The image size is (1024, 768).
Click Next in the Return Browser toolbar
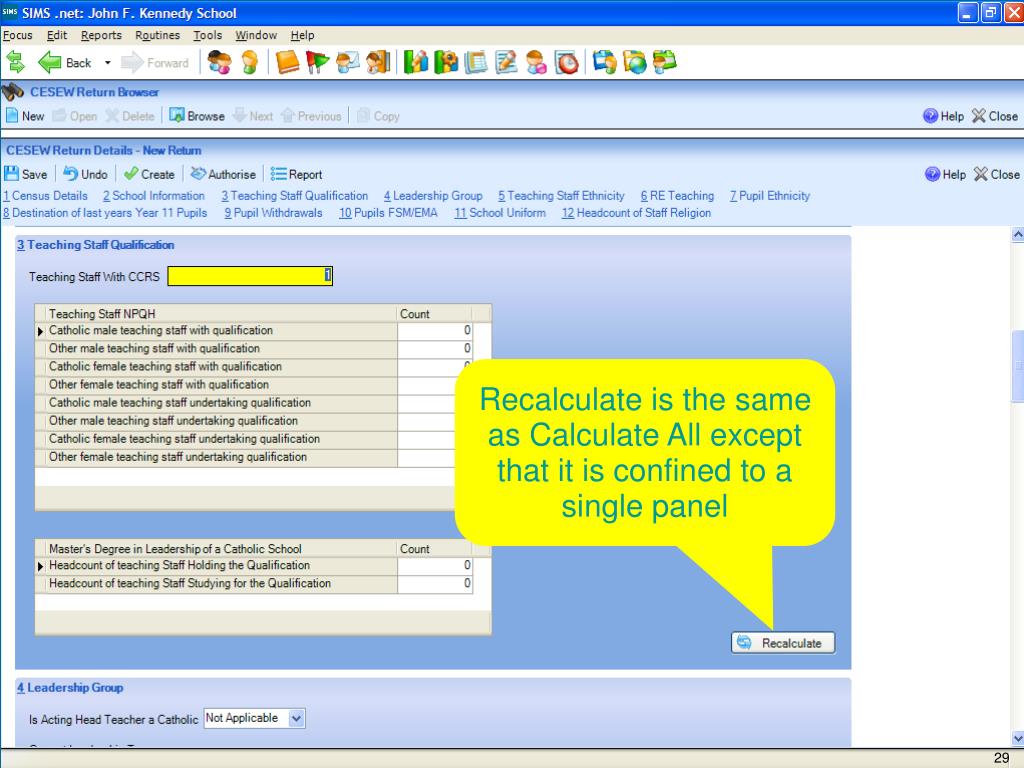point(253,116)
